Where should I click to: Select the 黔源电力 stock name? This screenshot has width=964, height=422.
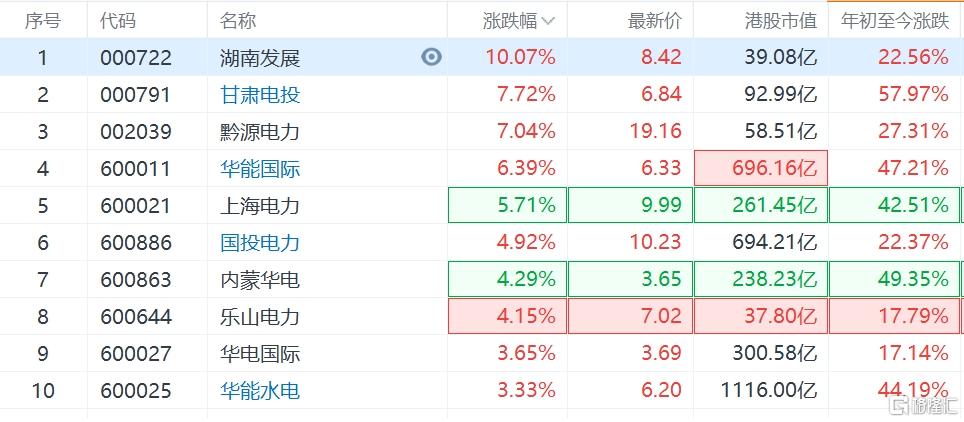coord(260,131)
